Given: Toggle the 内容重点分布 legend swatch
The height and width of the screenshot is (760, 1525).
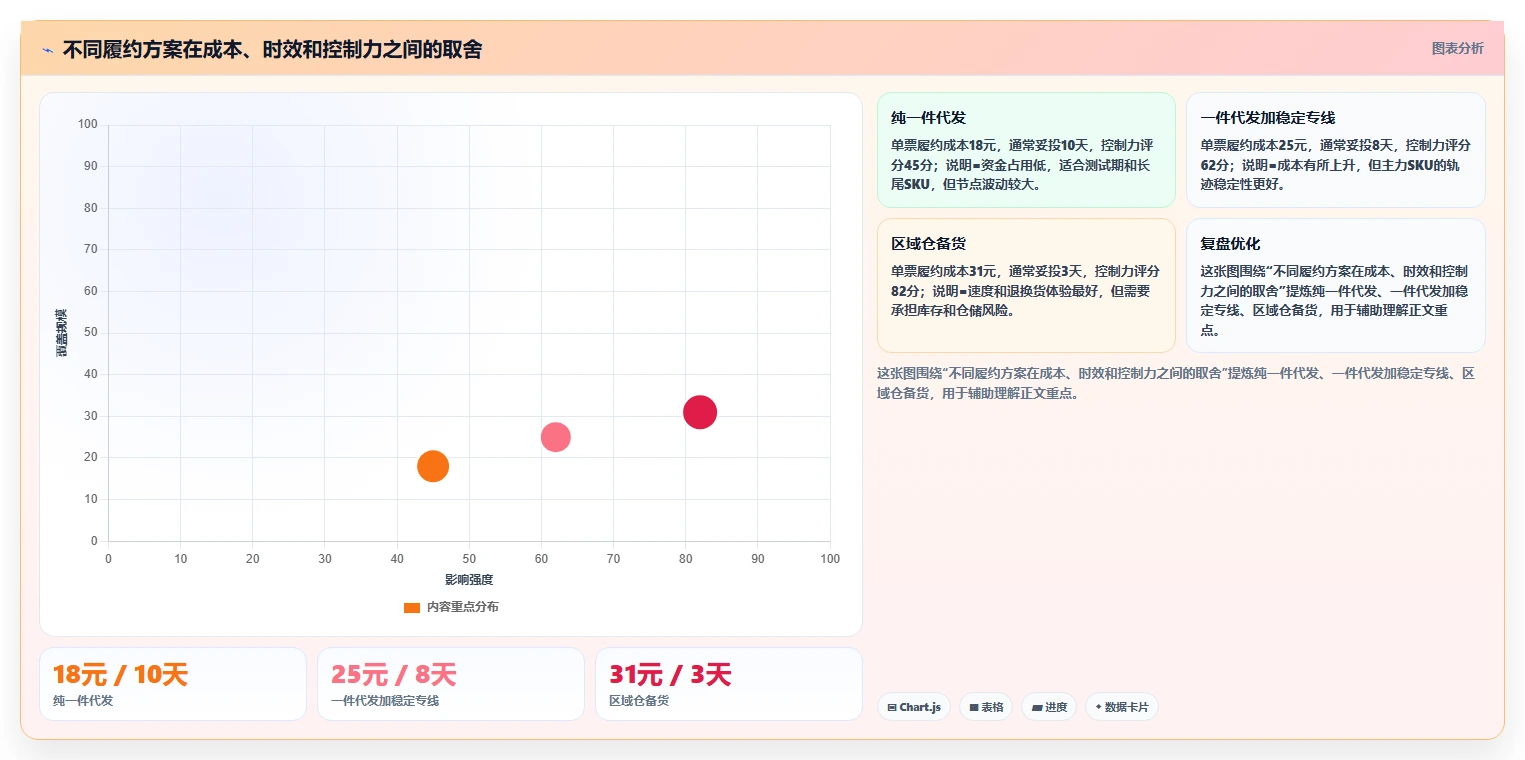Looking at the screenshot, I should coord(411,608).
